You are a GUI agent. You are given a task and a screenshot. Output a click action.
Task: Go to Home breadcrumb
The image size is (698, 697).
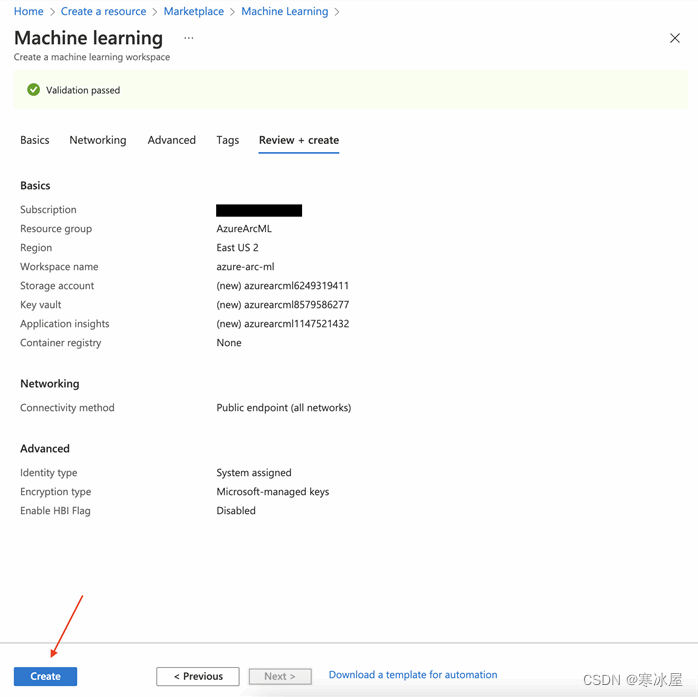28,11
